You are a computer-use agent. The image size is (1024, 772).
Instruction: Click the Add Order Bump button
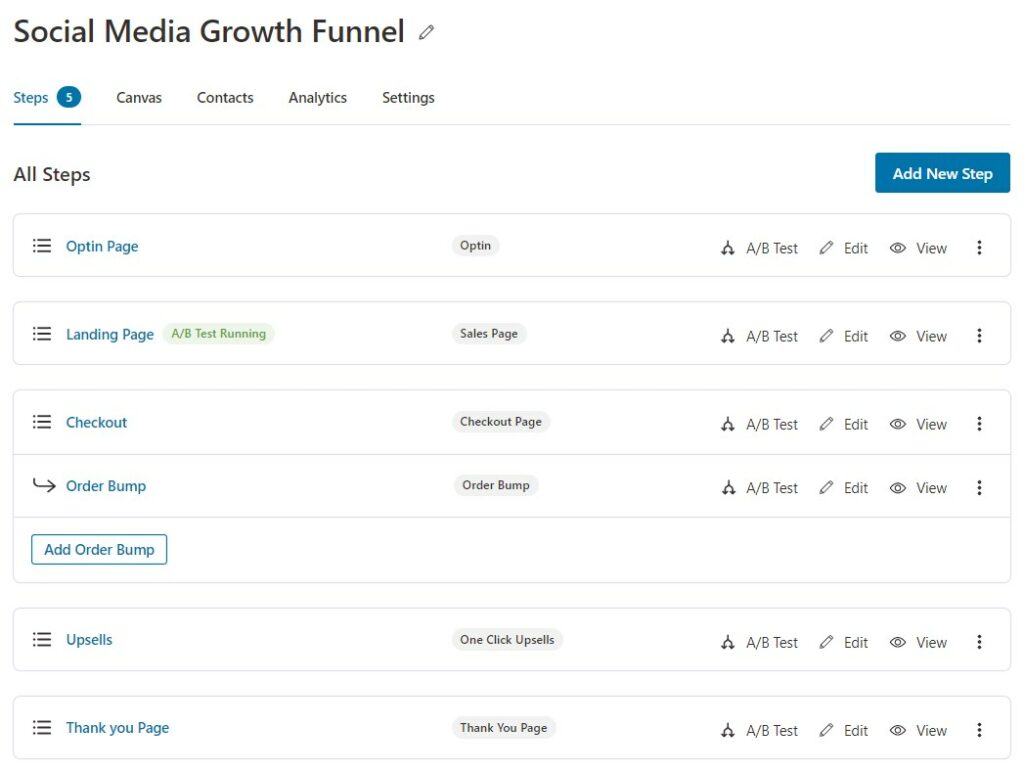click(x=99, y=549)
